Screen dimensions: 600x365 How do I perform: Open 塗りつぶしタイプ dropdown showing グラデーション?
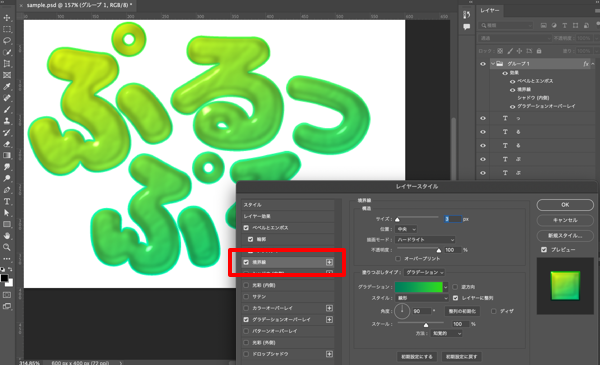pos(424,272)
